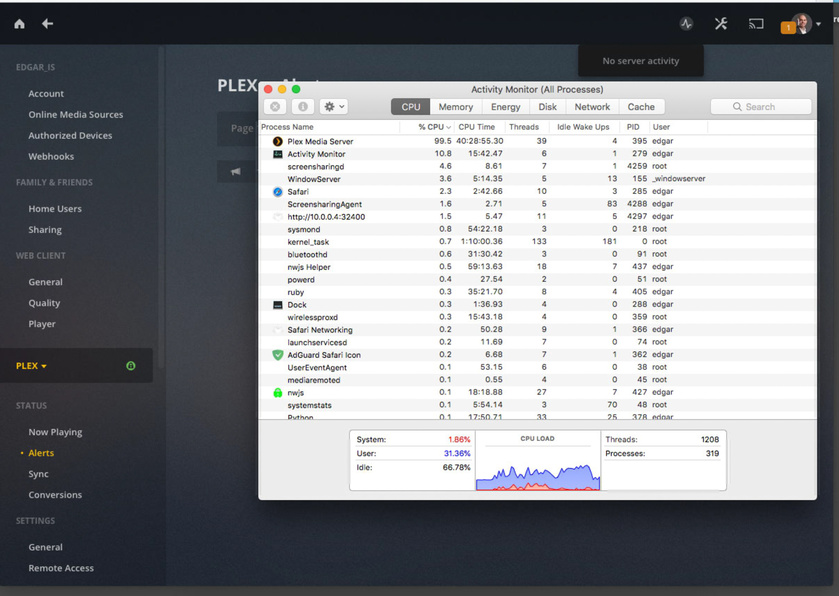Open Sharing settings
Viewport: 839px width, 596px height.
point(45,230)
